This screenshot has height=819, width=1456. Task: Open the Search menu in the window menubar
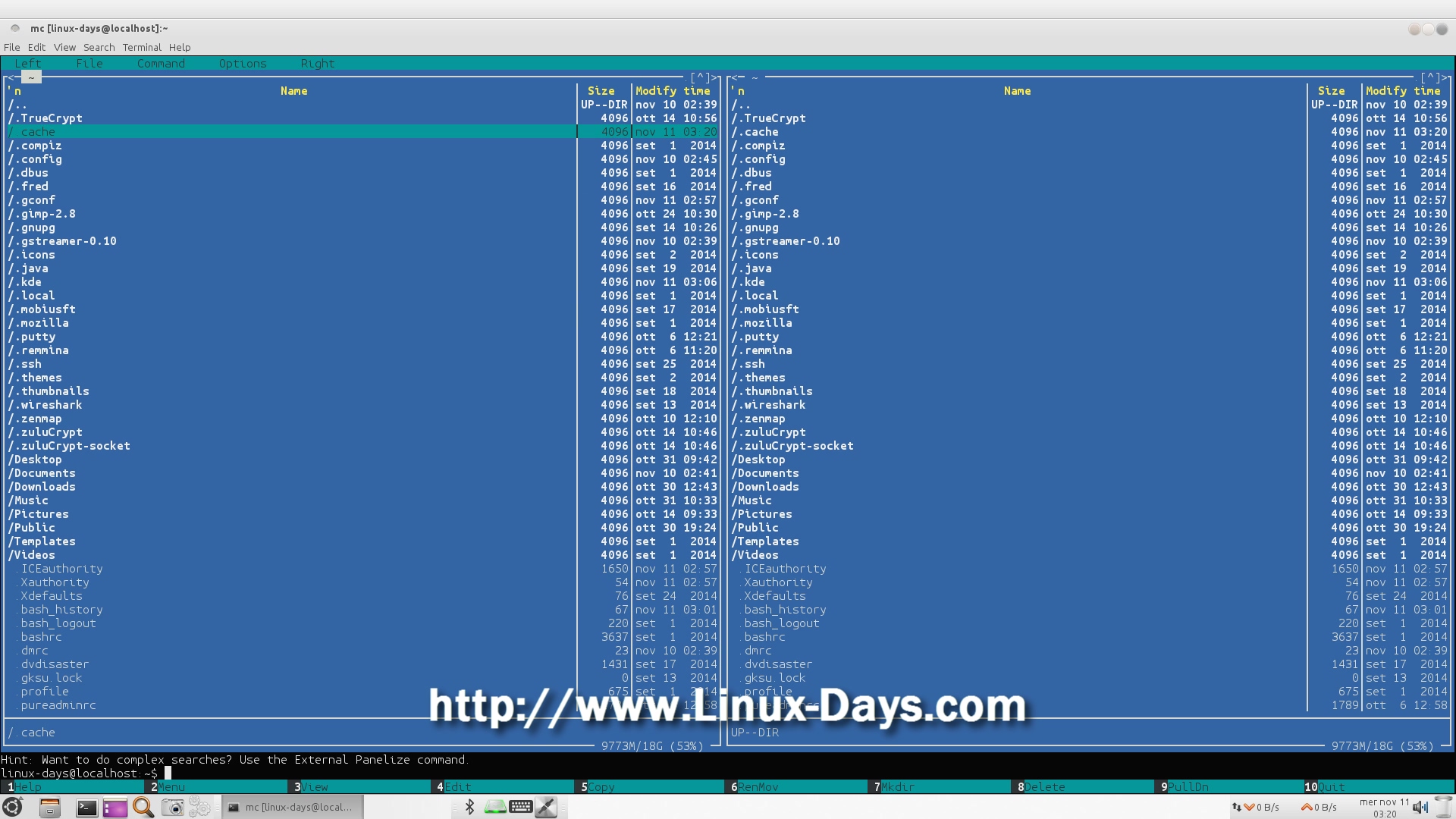pos(99,47)
